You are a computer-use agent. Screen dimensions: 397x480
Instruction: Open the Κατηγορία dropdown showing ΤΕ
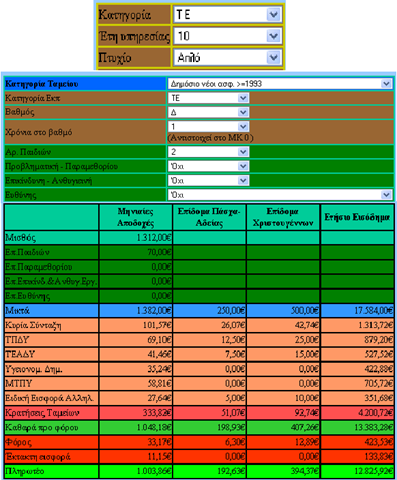click(228, 15)
